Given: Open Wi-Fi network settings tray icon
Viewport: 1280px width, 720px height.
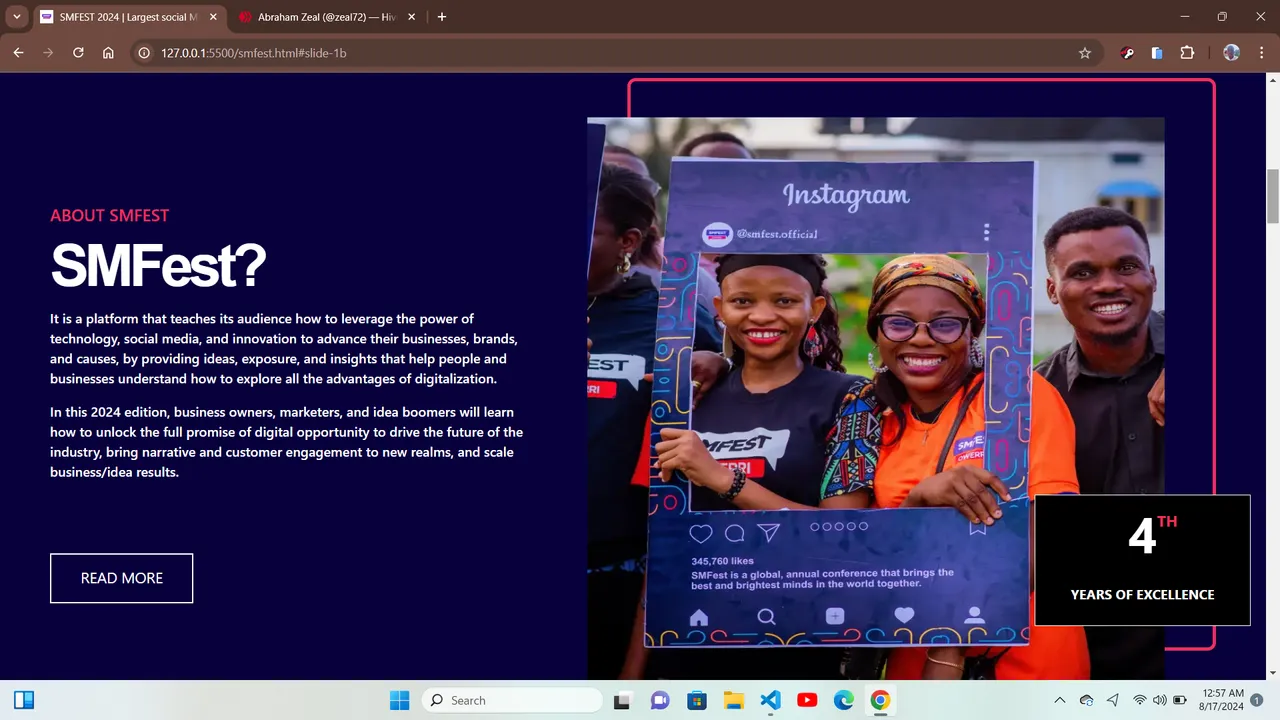Looking at the screenshot, I should [1139, 700].
